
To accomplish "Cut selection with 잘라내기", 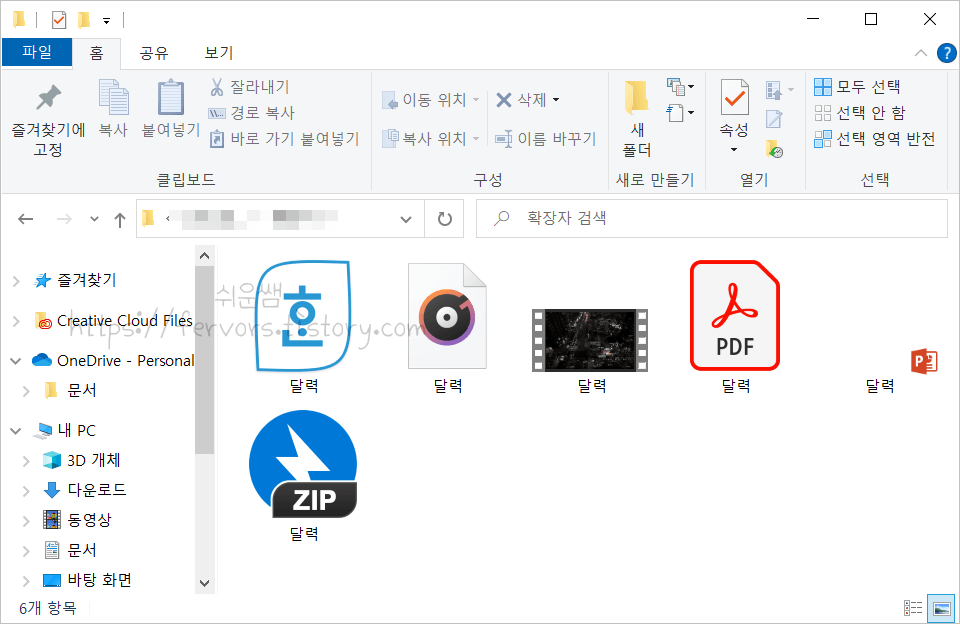I will point(249,87).
